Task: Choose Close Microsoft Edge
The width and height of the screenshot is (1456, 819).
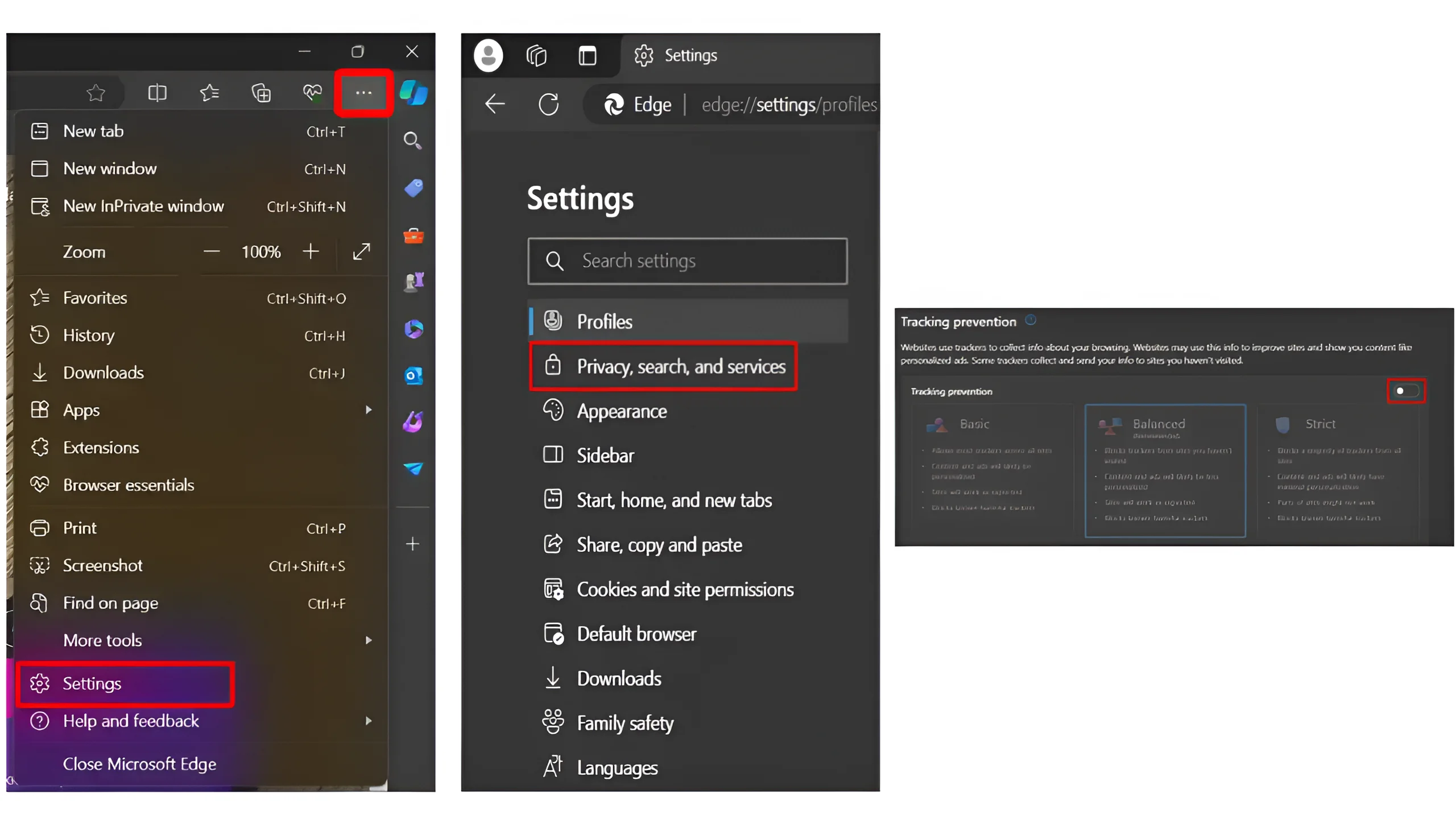Action: [x=202, y=764]
